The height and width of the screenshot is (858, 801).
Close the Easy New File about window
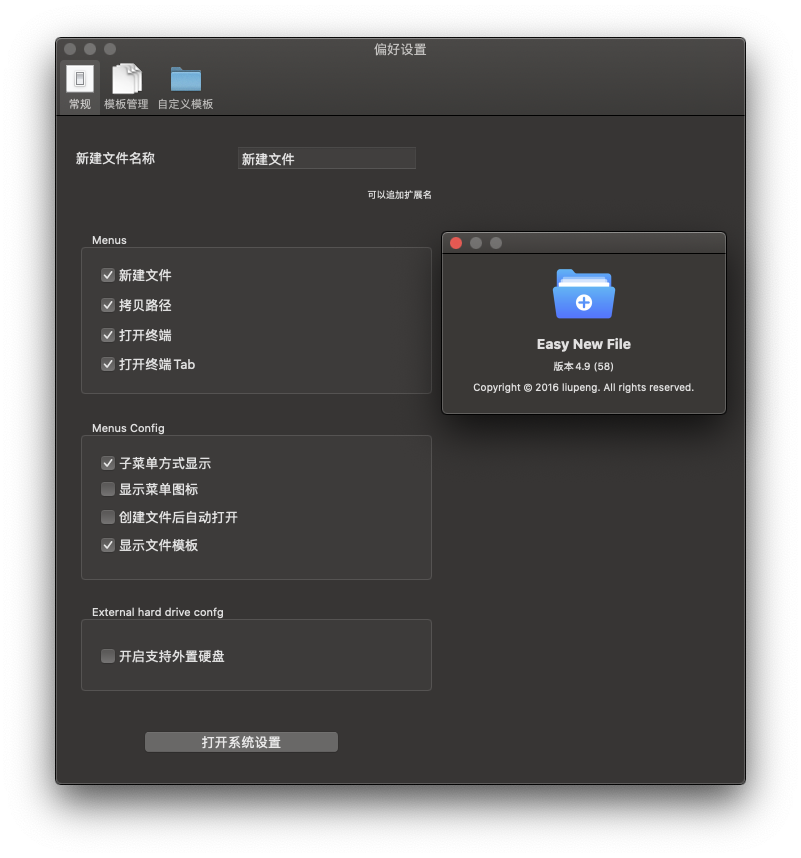456,243
